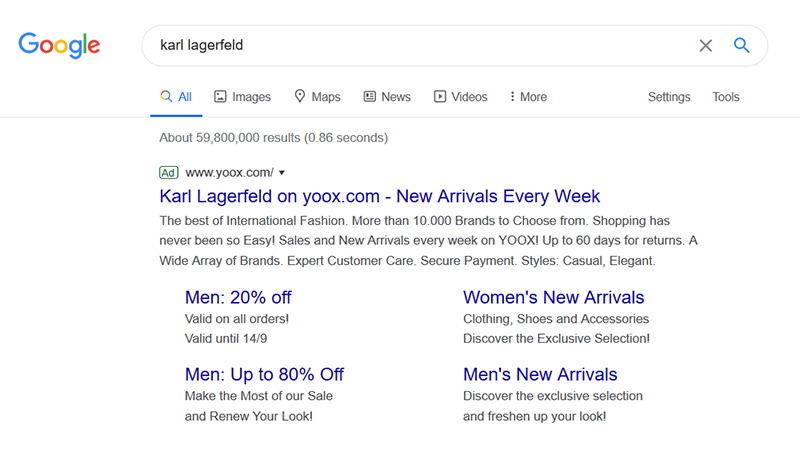800x460 pixels.
Task: Open Karl Lagerfeld on yoox.com ad link
Action: point(380,196)
